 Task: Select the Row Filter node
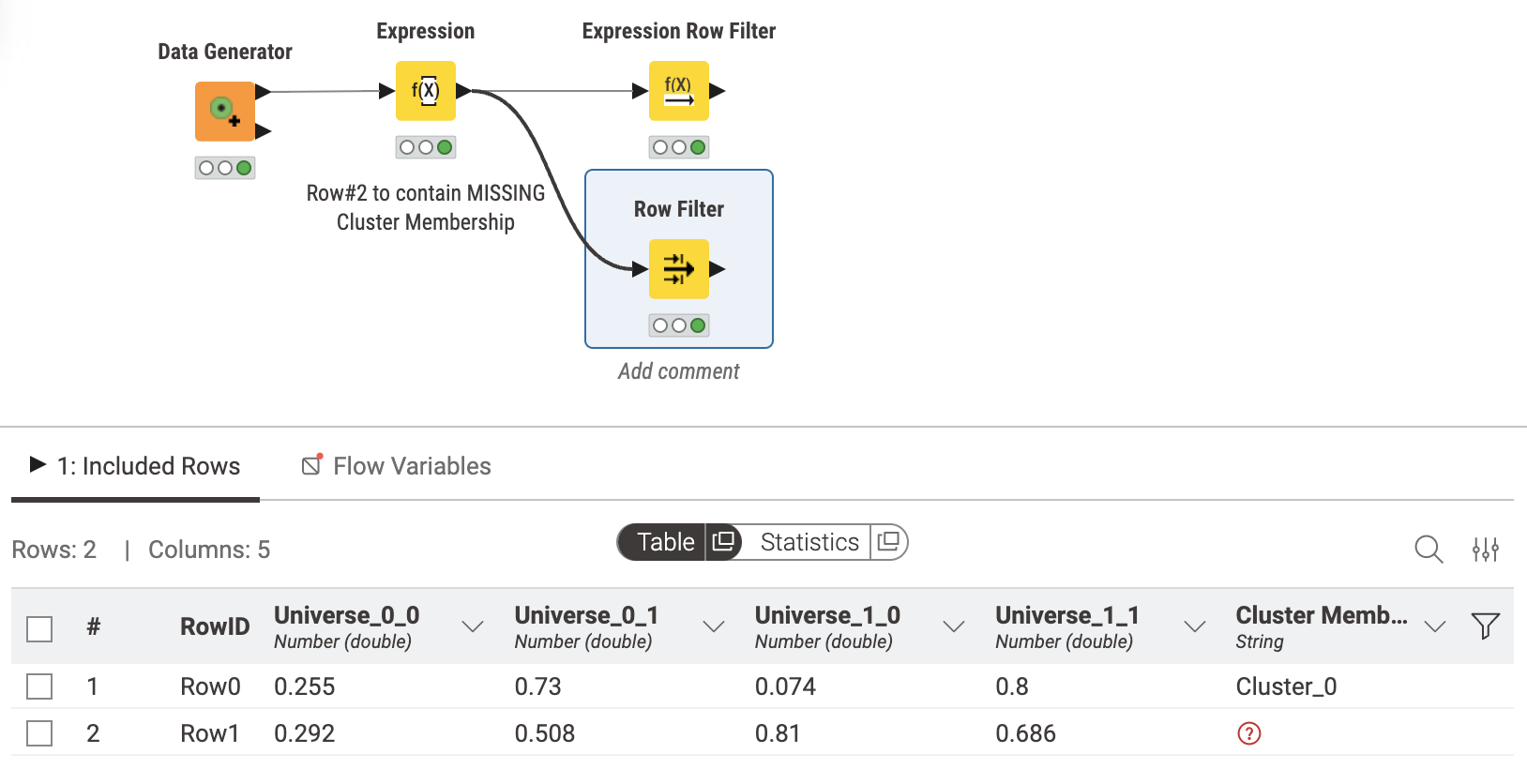tap(678, 269)
